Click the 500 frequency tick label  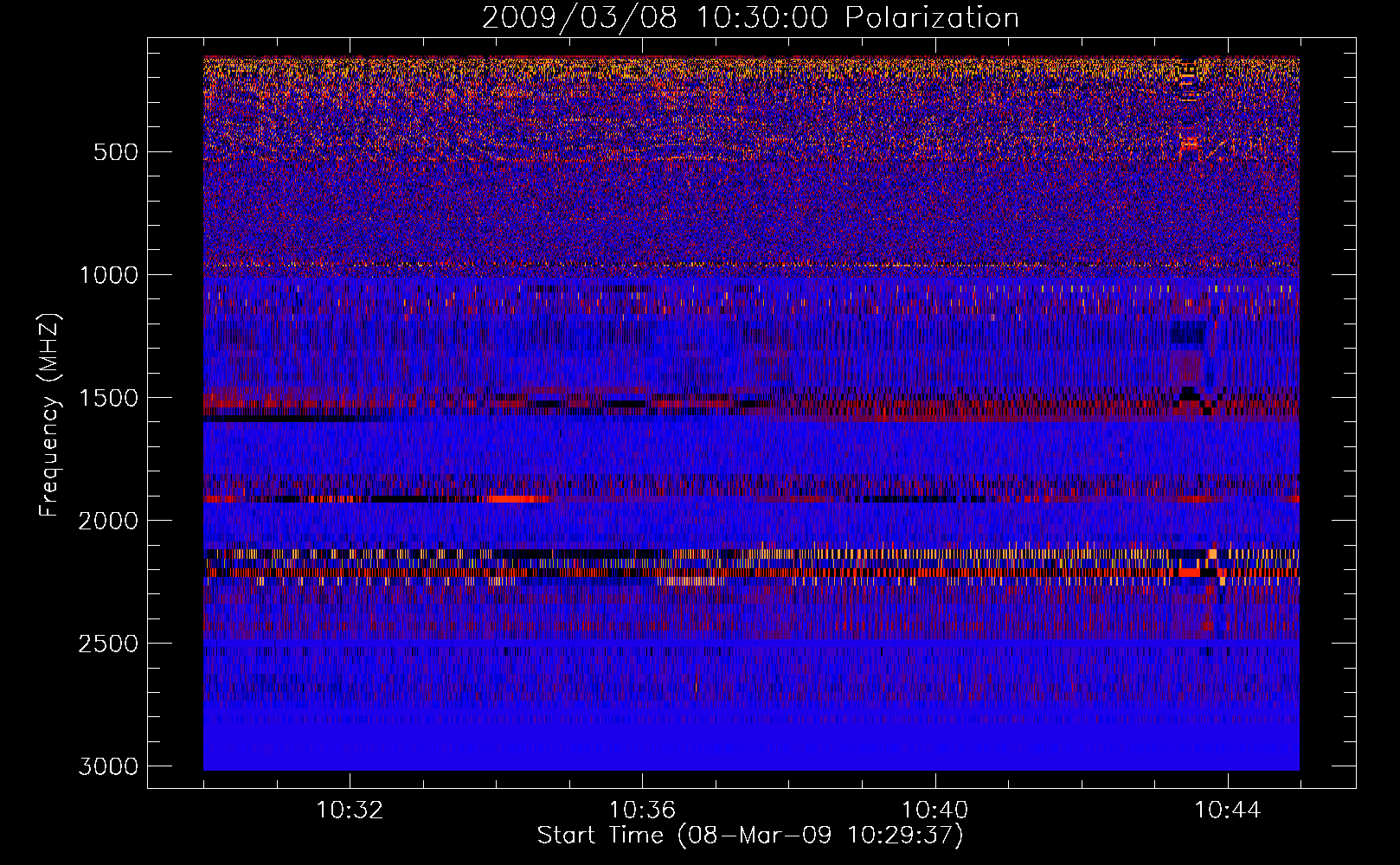pyautogui.click(x=116, y=152)
